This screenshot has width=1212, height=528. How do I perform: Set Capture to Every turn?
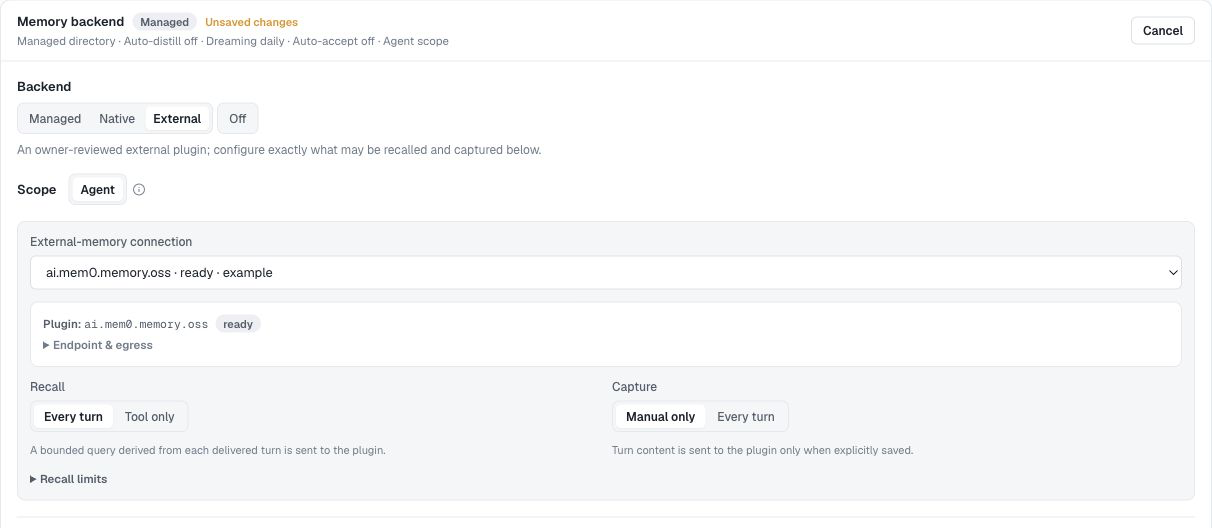pos(746,417)
